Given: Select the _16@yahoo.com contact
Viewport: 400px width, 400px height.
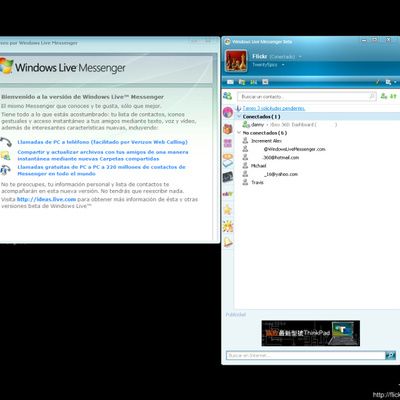Looking at the screenshot, I should (281, 174).
